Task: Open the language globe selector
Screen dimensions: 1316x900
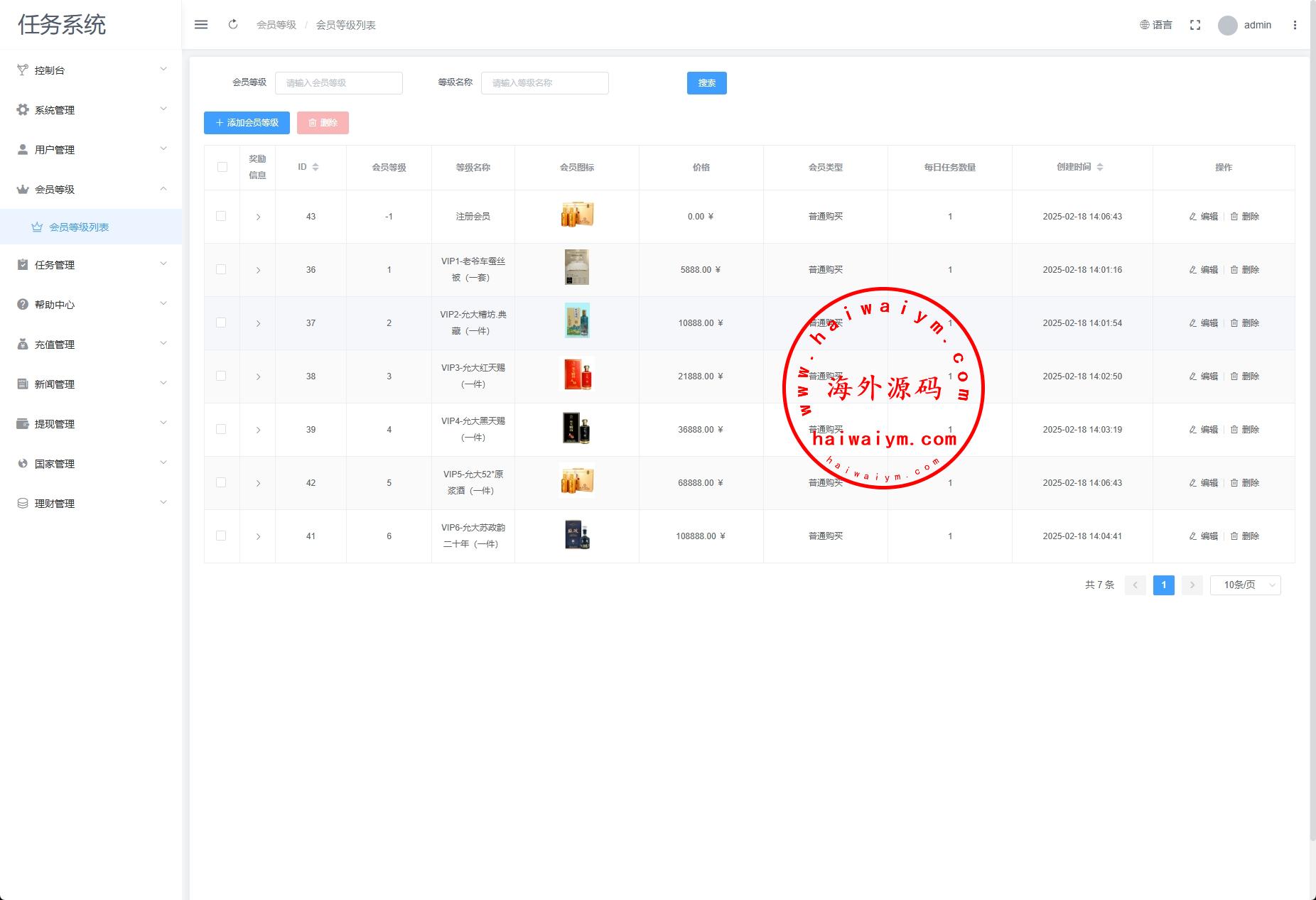Action: click(x=1156, y=25)
